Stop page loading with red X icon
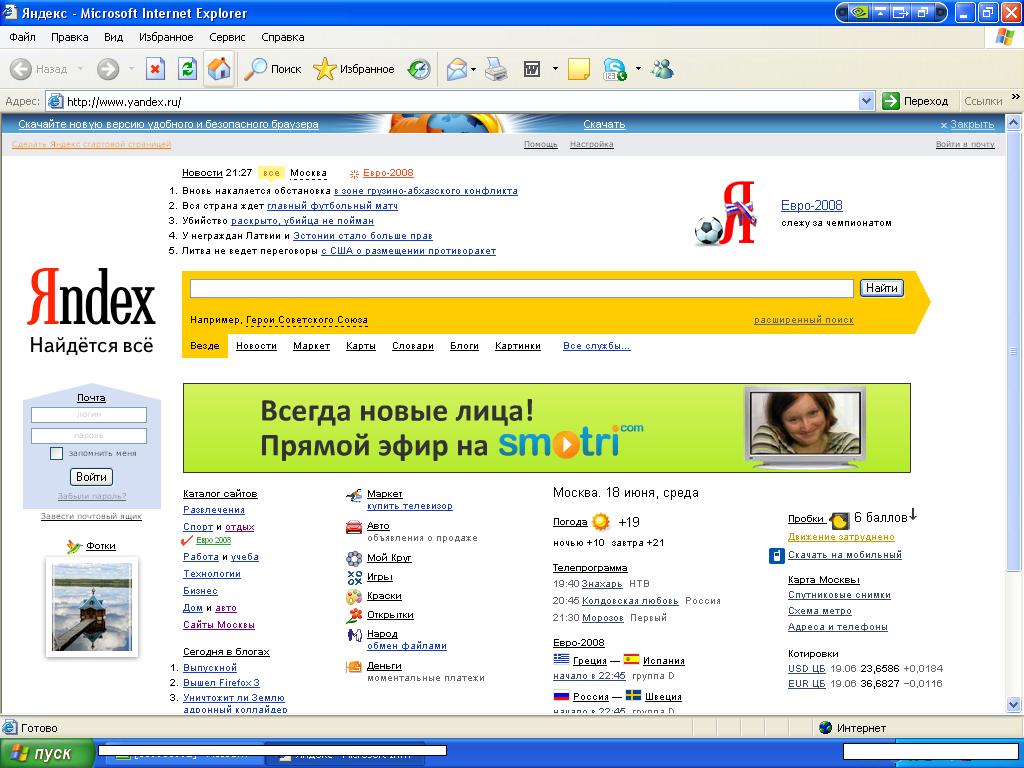The height and width of the screenshot is (768, 1024). [x=155, y=69]
